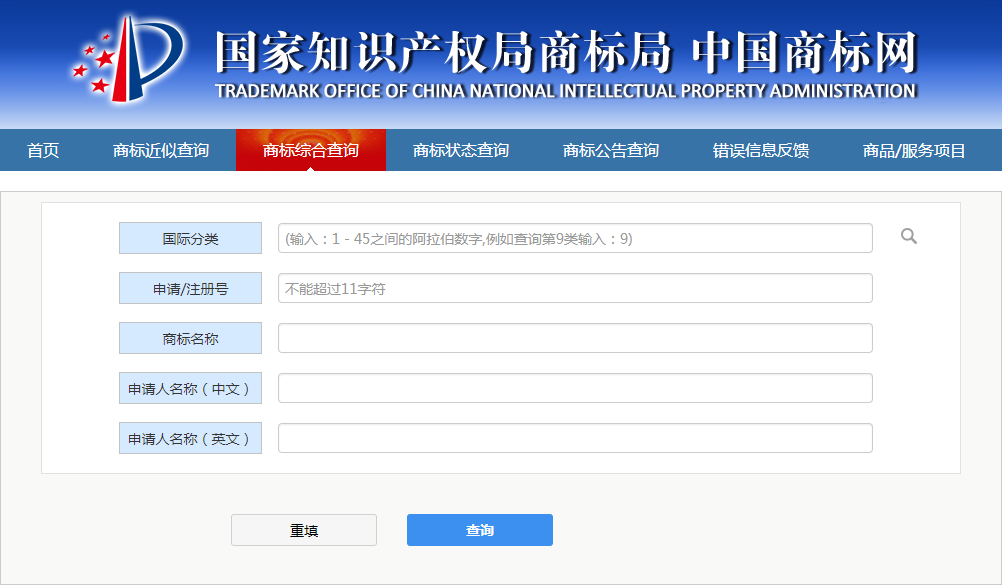
Task: Open 商标公告查询 tab
Action: 611,150
